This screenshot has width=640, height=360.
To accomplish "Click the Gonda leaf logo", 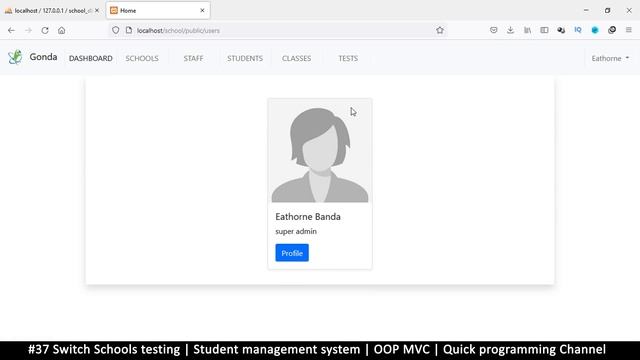I will pyautogui.click(x=15, y=57).
